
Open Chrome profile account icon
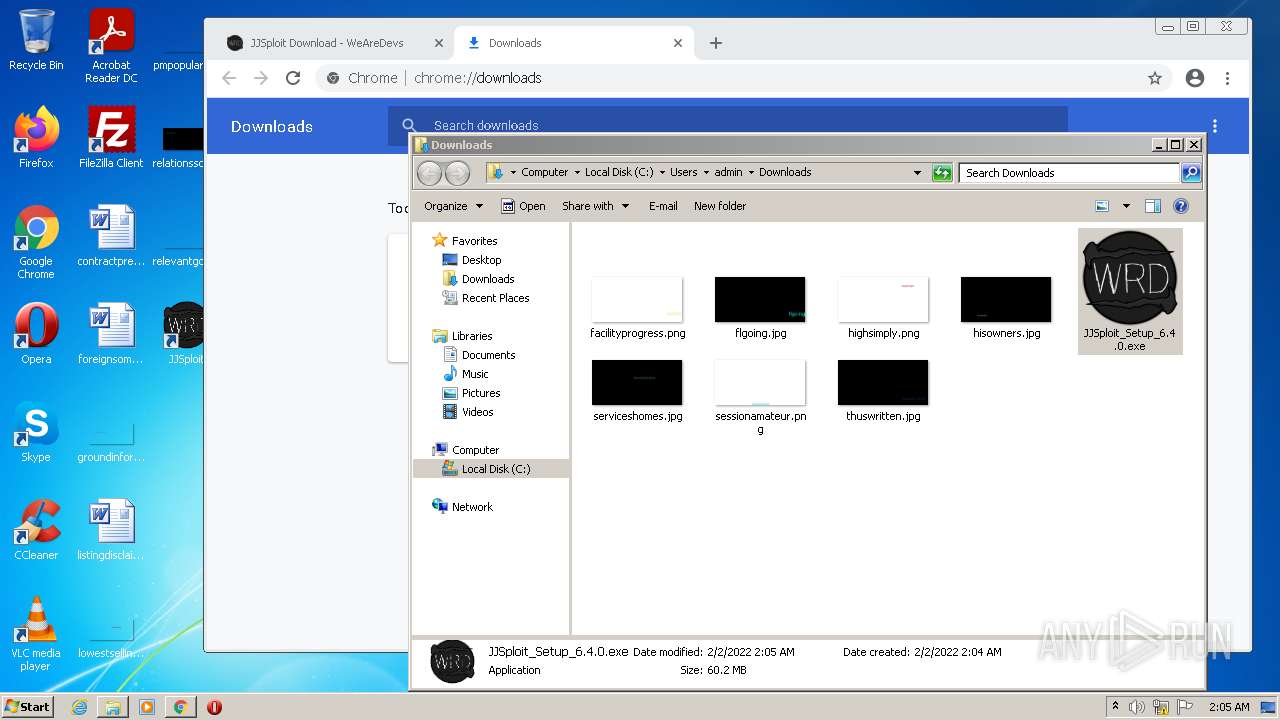(x=1195, y=78)
